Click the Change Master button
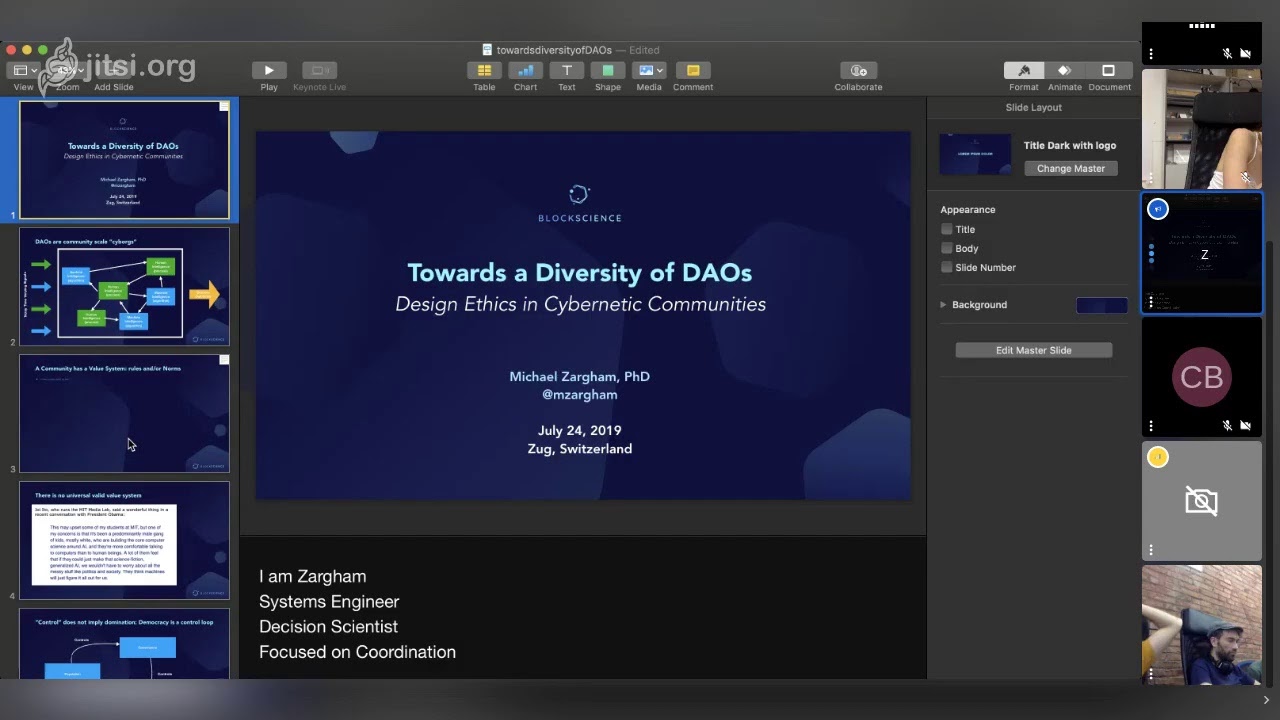 [1071, 168]
